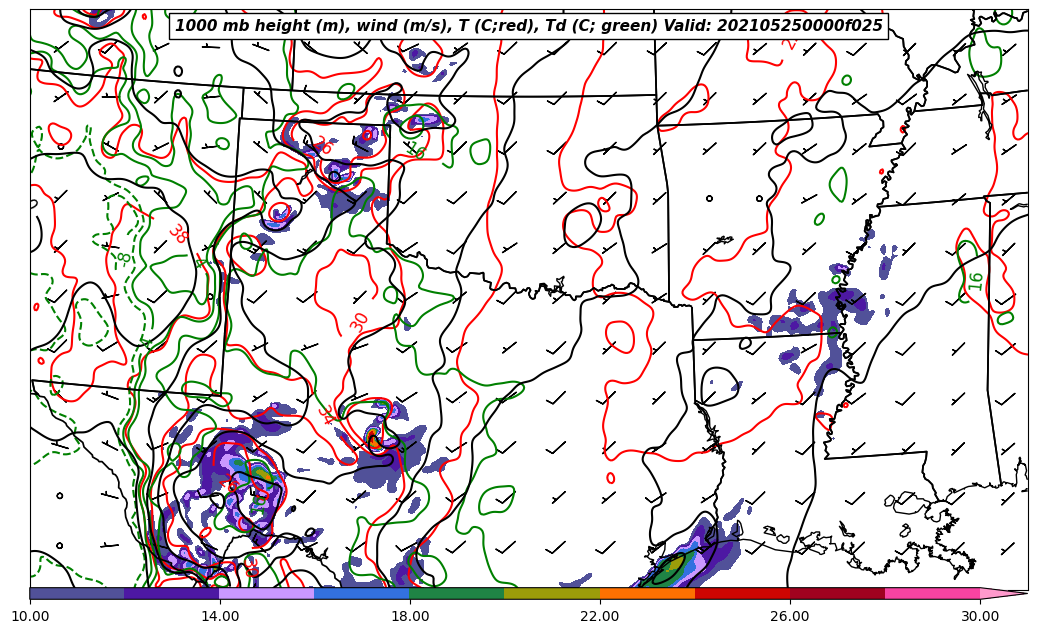Click the blue 16–18 colorbar segment
The image size is (1037, 633).
point(362,593)
